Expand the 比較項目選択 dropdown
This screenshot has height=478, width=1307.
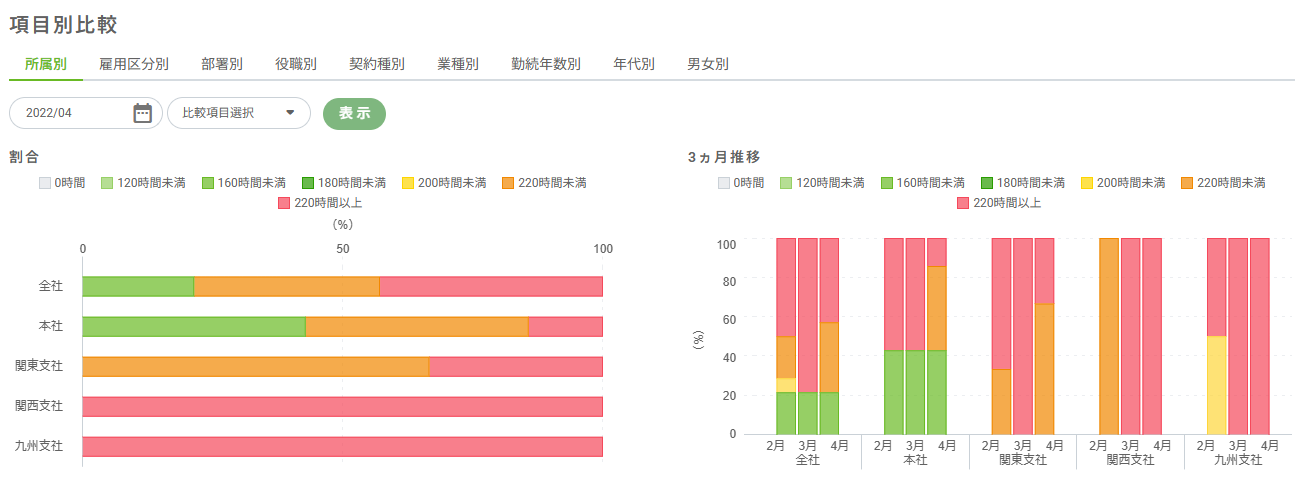[x=239, y=113]
